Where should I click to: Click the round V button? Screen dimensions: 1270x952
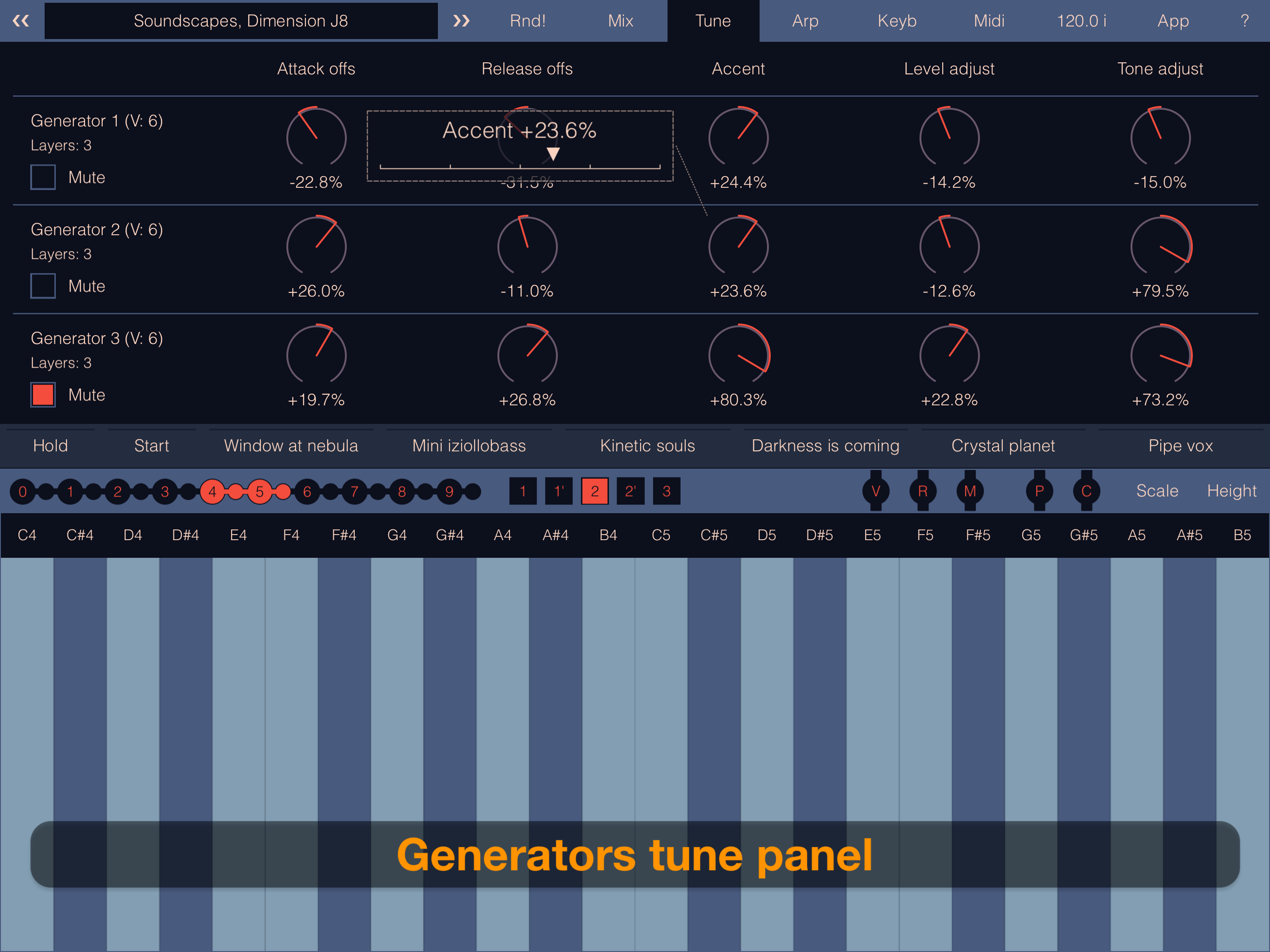pos(875,491)
